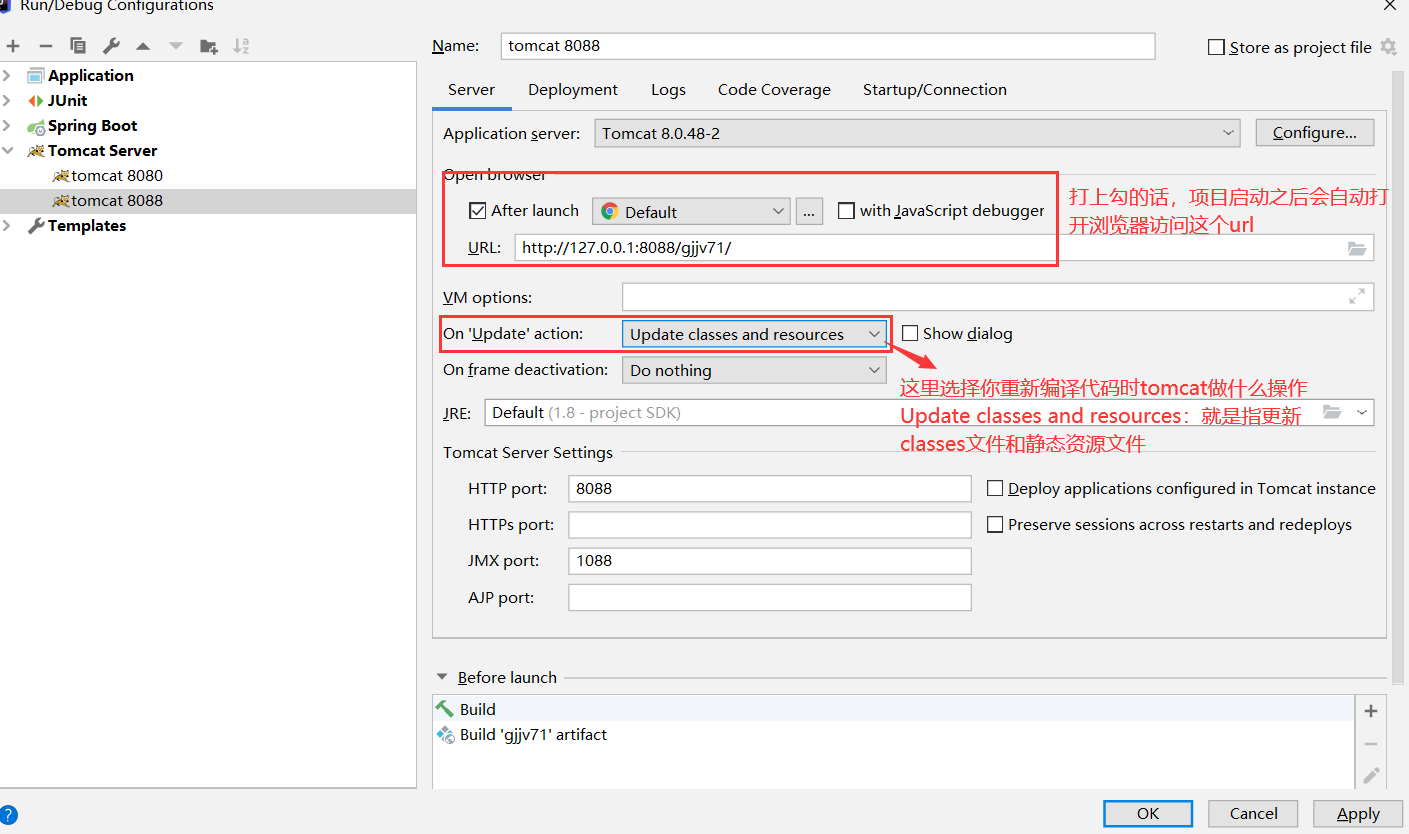Screen dimensions: 1409x834
Task: Uncheck After launch checkbox
Action: 477,211
